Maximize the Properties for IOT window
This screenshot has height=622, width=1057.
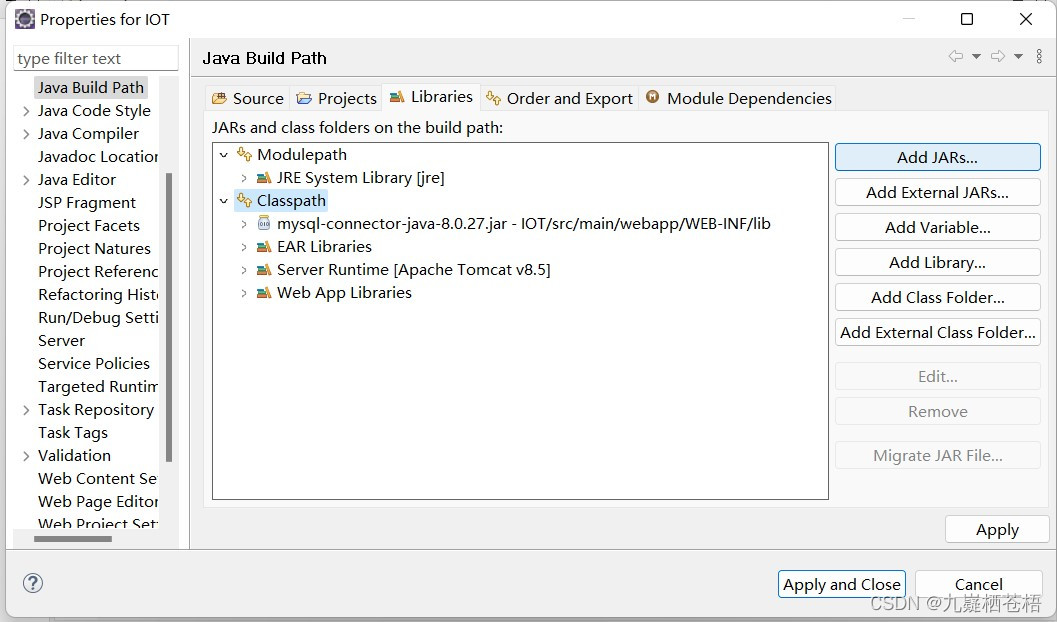pos(967,19)
